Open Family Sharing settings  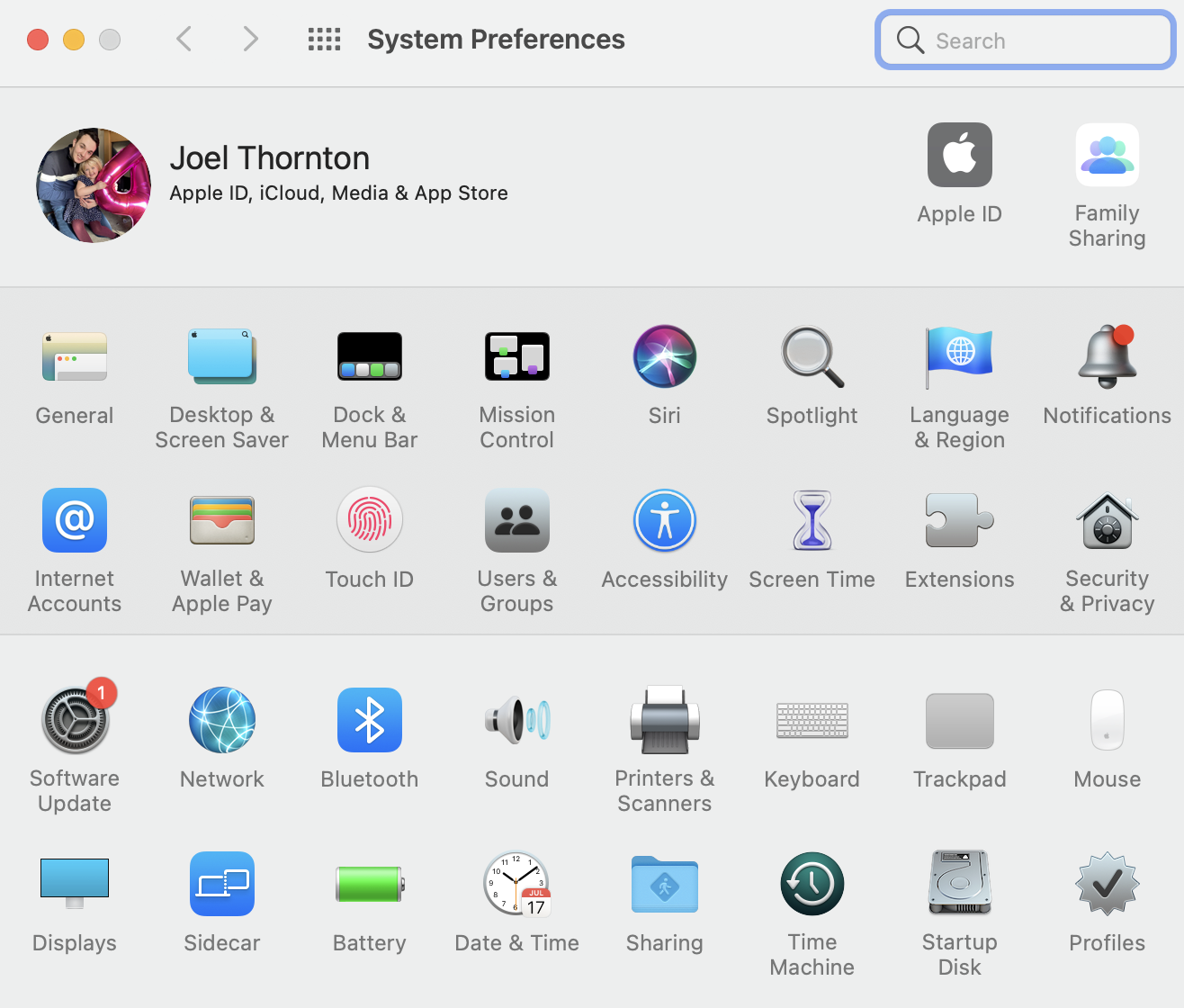(1108, 155)
